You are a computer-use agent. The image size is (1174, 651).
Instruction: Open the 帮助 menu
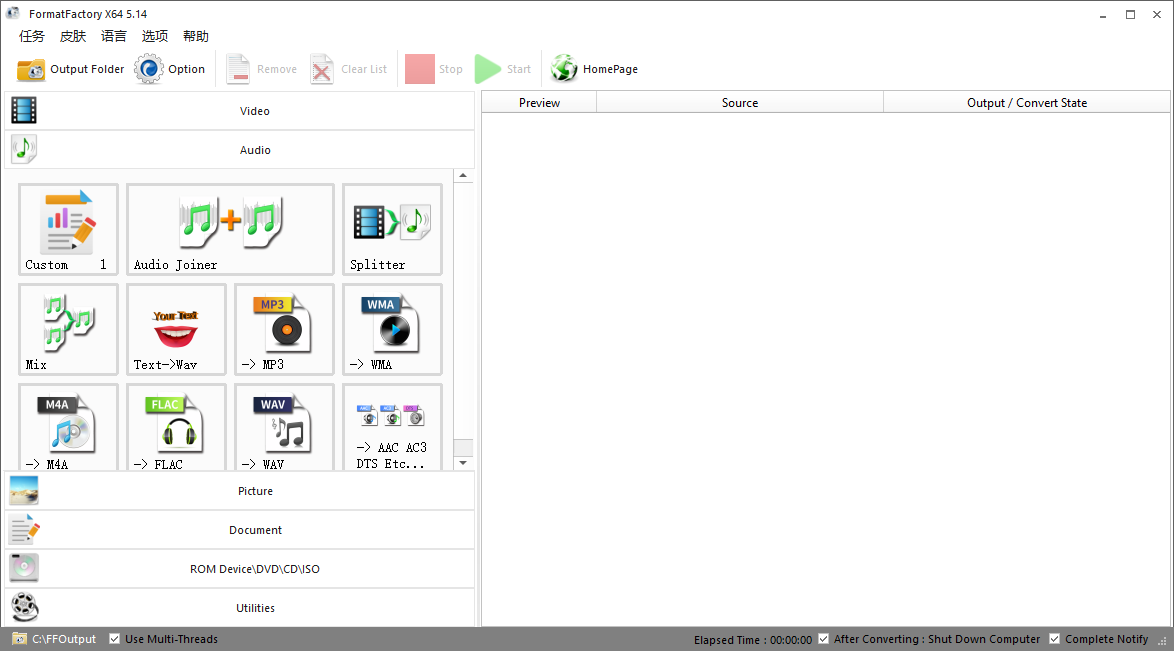click(195, 36)
